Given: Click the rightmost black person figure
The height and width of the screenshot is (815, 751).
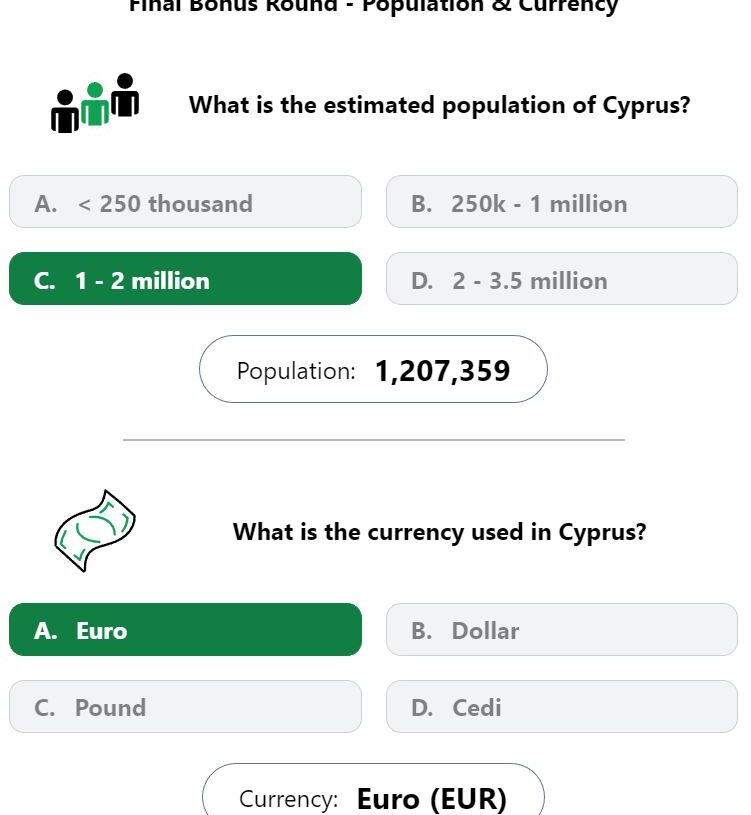Looking at the screenshot, I should [125, 95].
